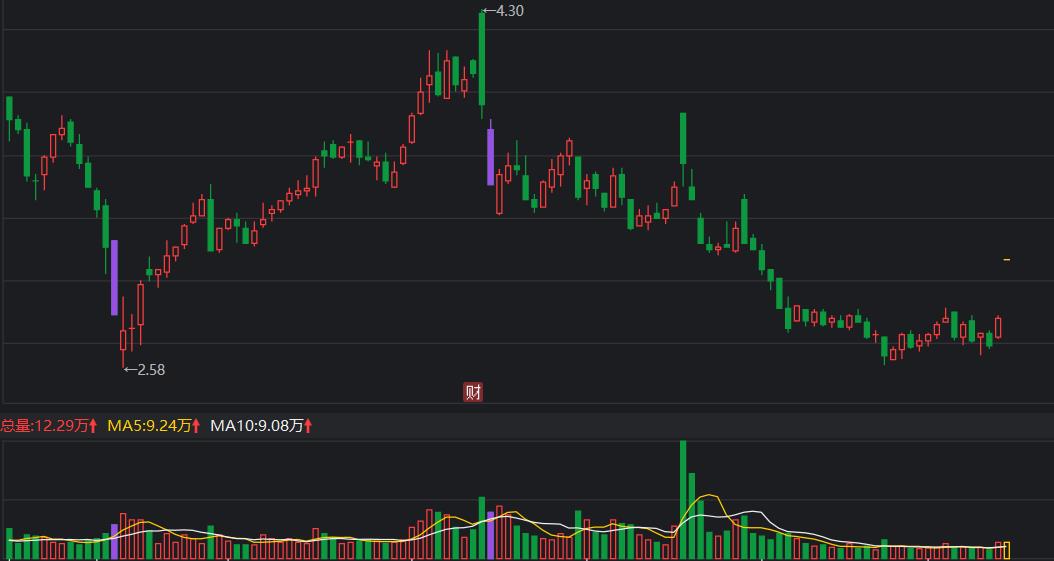Click red up arrow beside 总量 value
Viewport: 1054px width, 561px height.
(93, 425)
